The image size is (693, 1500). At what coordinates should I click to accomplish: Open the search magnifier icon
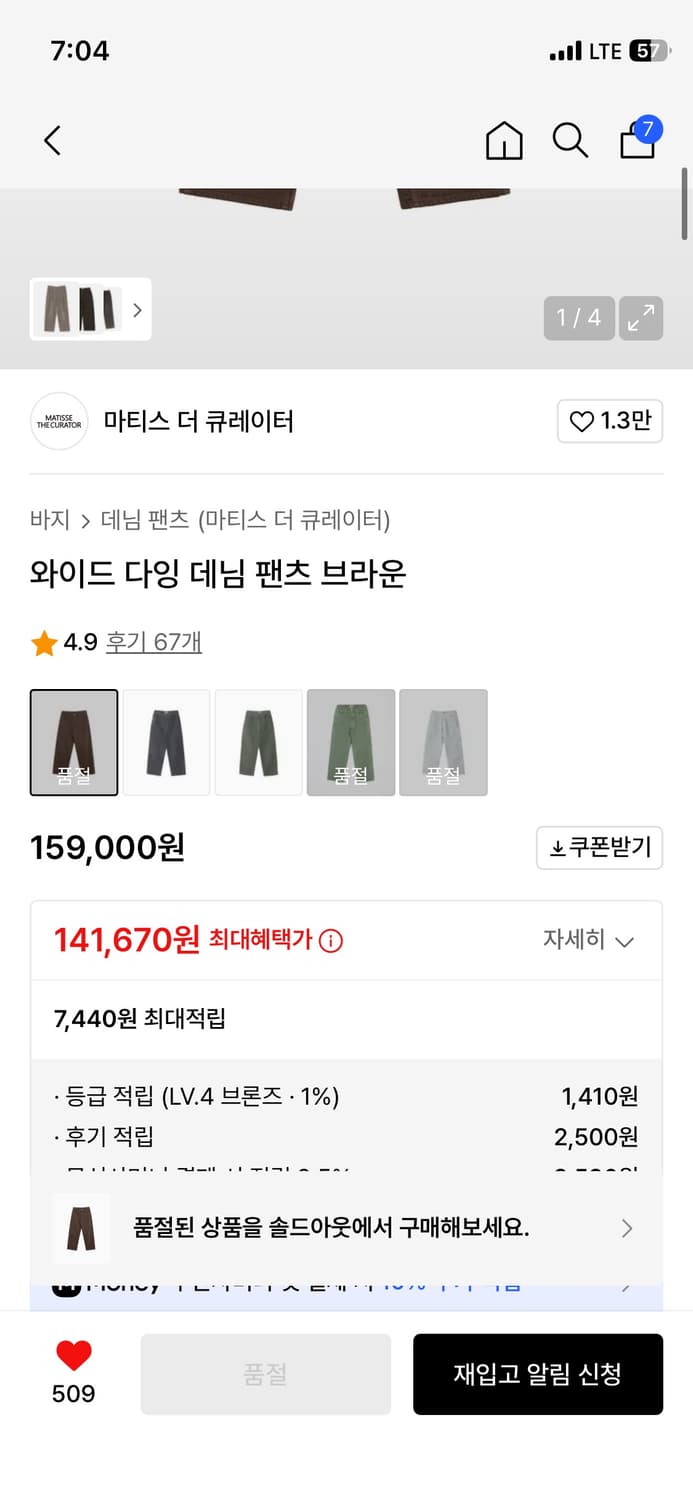[x=570, y=140]
